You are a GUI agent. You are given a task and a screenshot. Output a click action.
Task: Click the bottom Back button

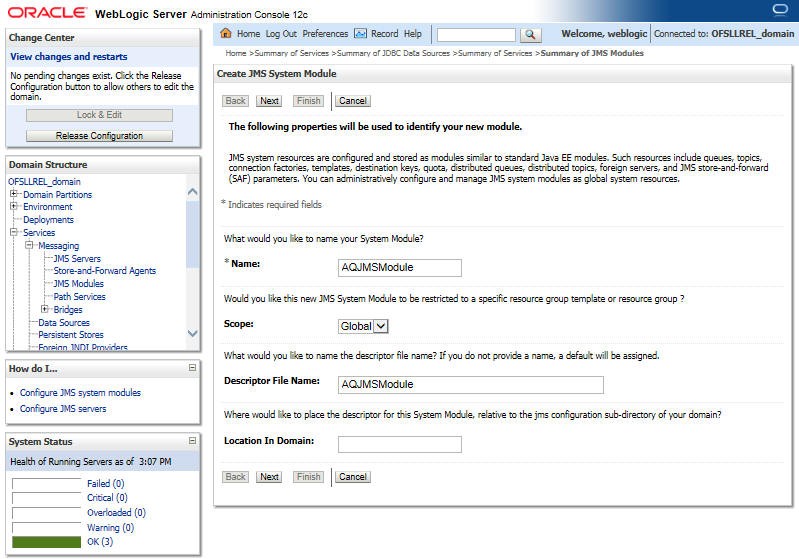[235, 477]
